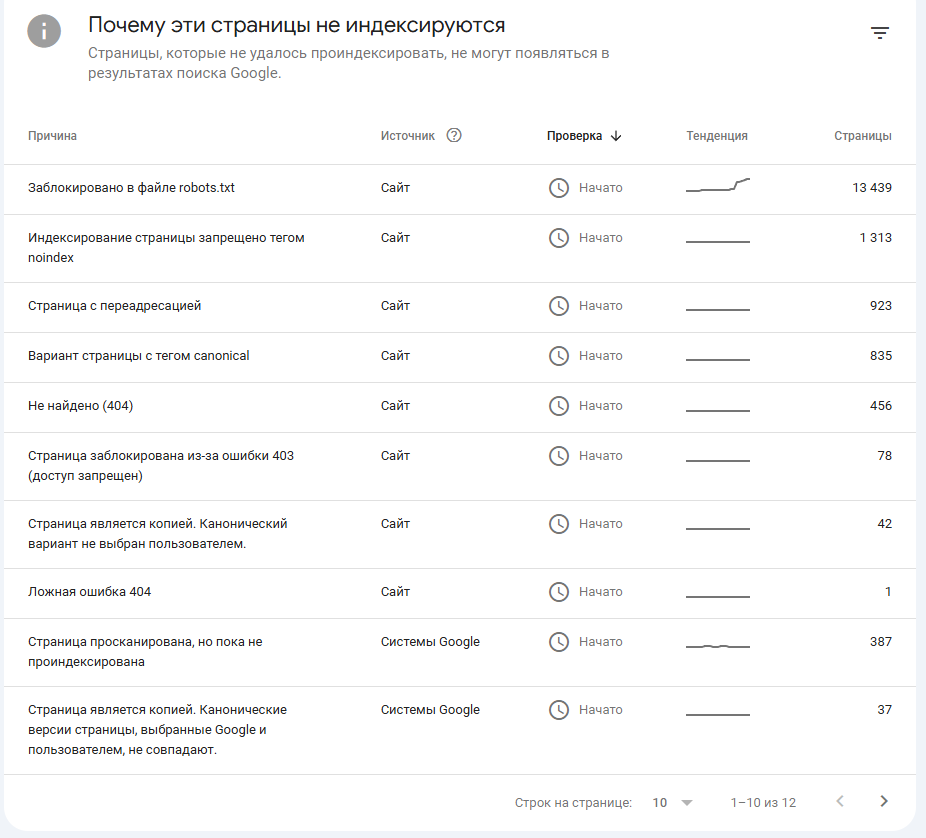Open Вариант страницы с тегом canonical row
The width and height of the screenshot is (926, 838).
[x=459, y=357]
